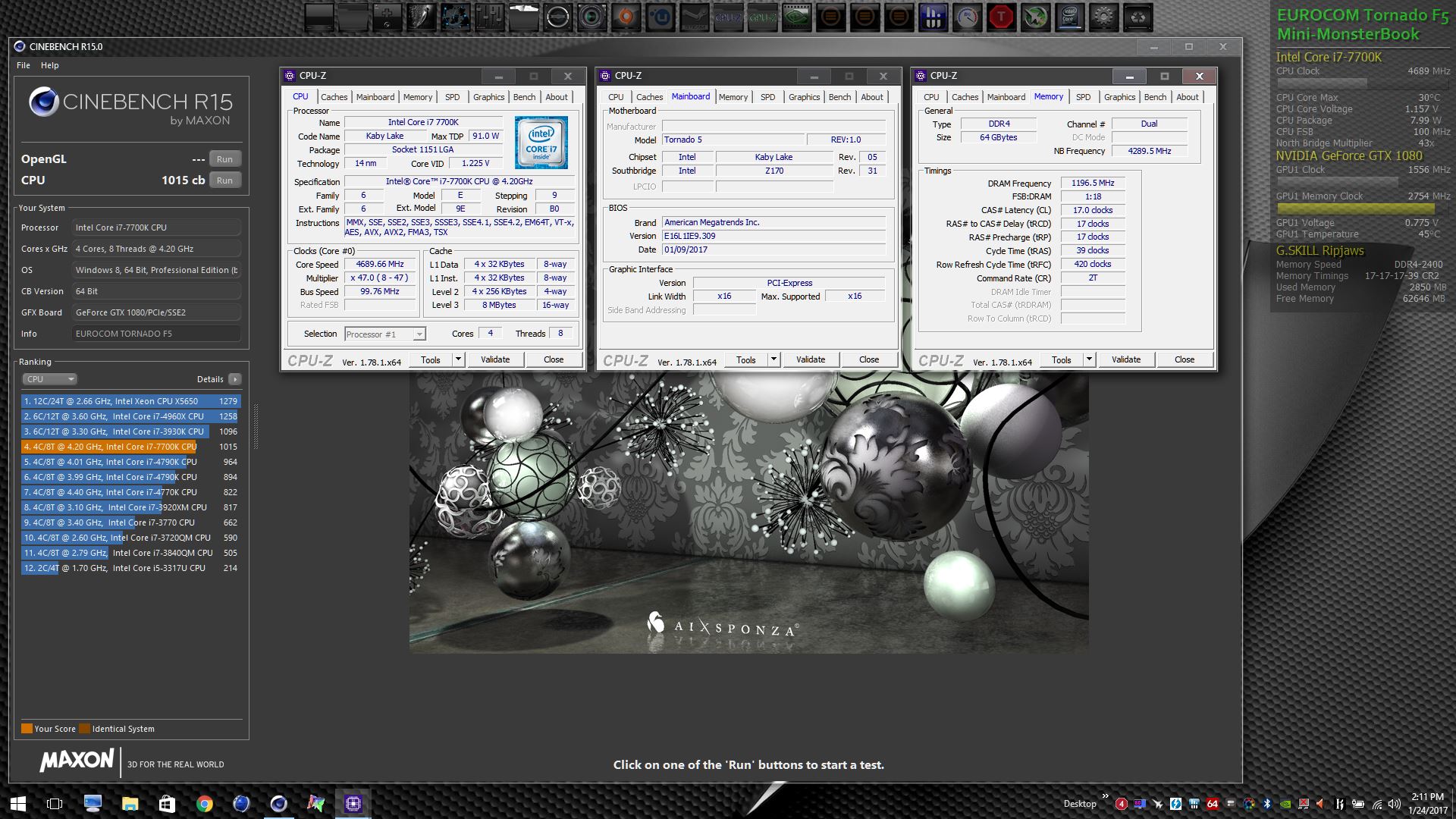Open Bench tab in first CPU-Z window
Viewport: 1456px width, 819px height.
[524, 97]
